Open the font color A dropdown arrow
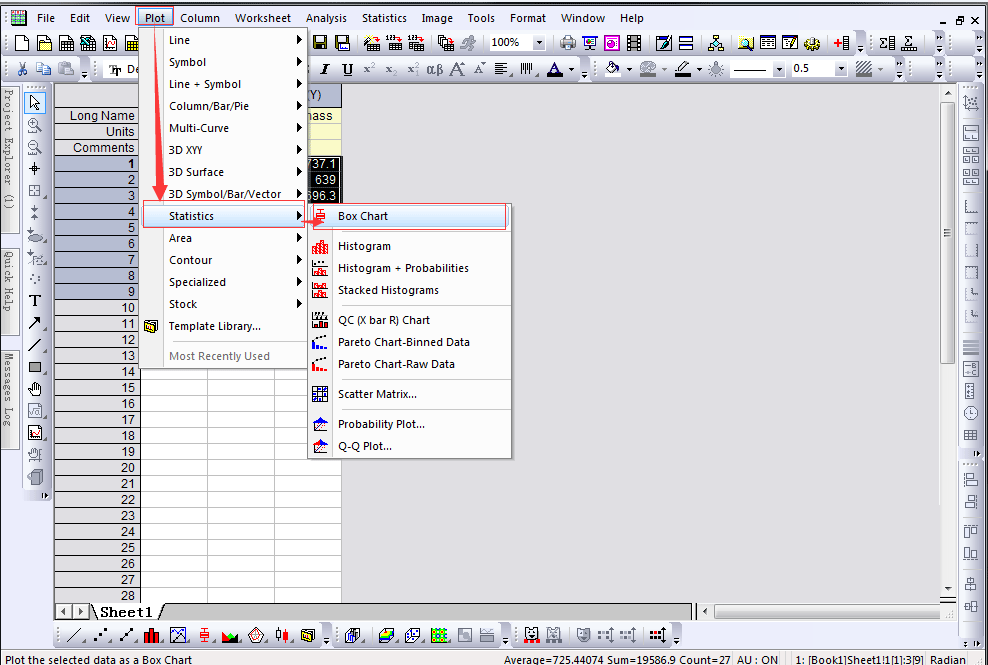Screen dimensions: 988x665 (x=572, y=69)
